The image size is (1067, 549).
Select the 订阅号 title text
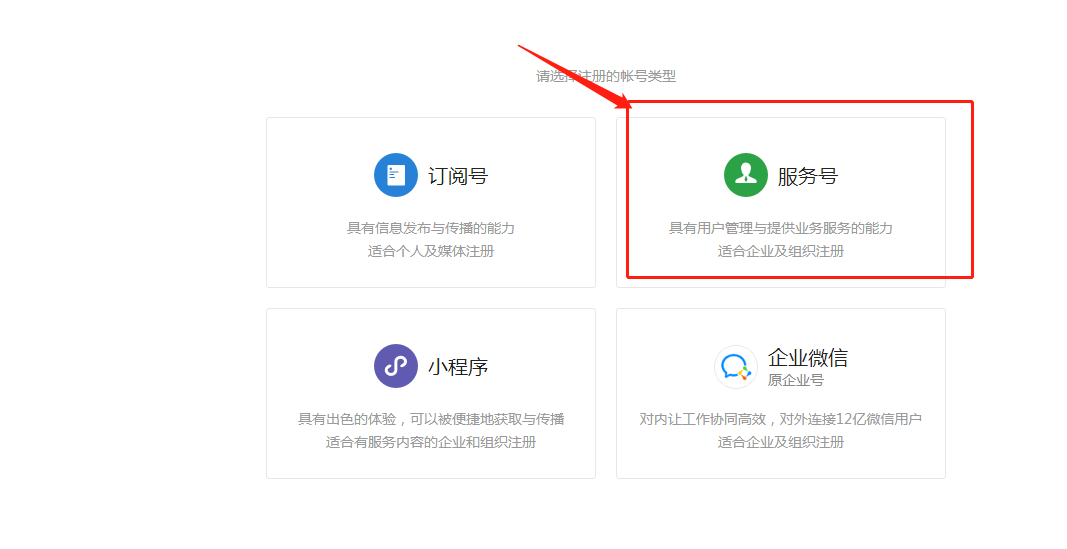458,176
